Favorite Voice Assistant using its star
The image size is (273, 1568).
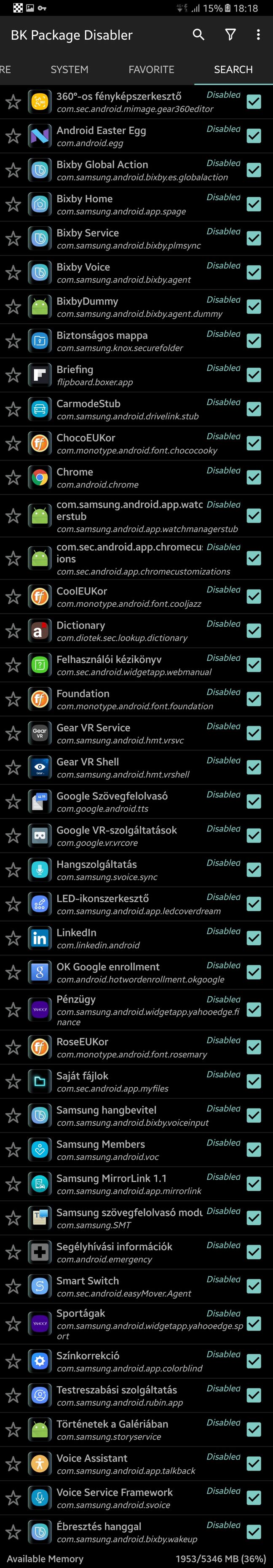[13, 1463]
